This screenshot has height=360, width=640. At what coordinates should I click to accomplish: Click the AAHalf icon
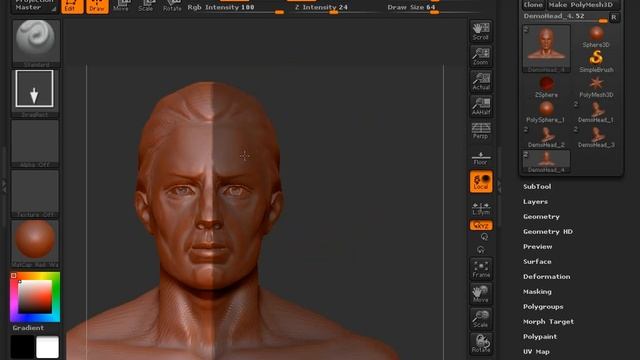(481, 106)
